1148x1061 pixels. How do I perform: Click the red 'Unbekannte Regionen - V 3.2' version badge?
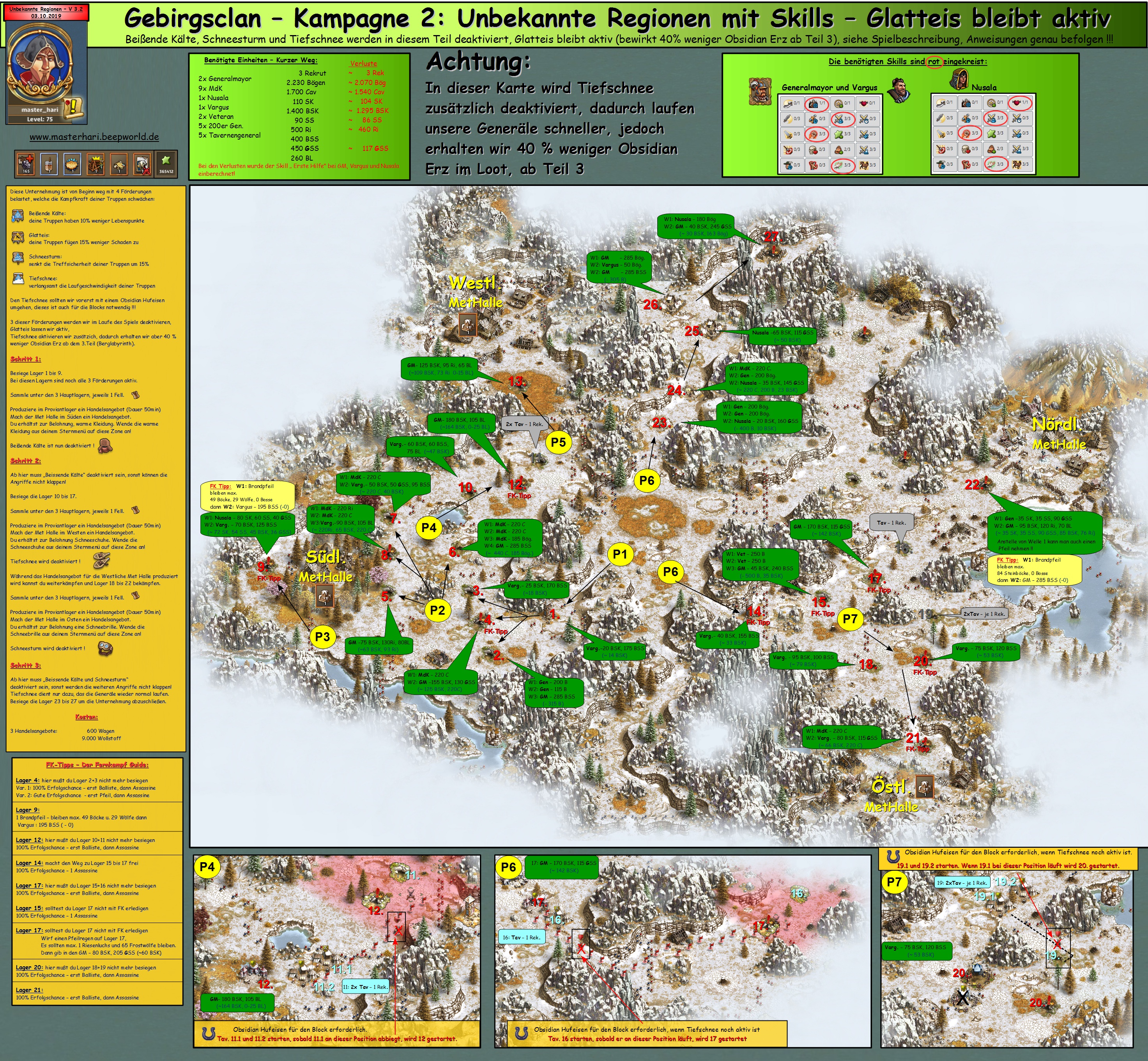pyautogui.click(x=46, y=12)
